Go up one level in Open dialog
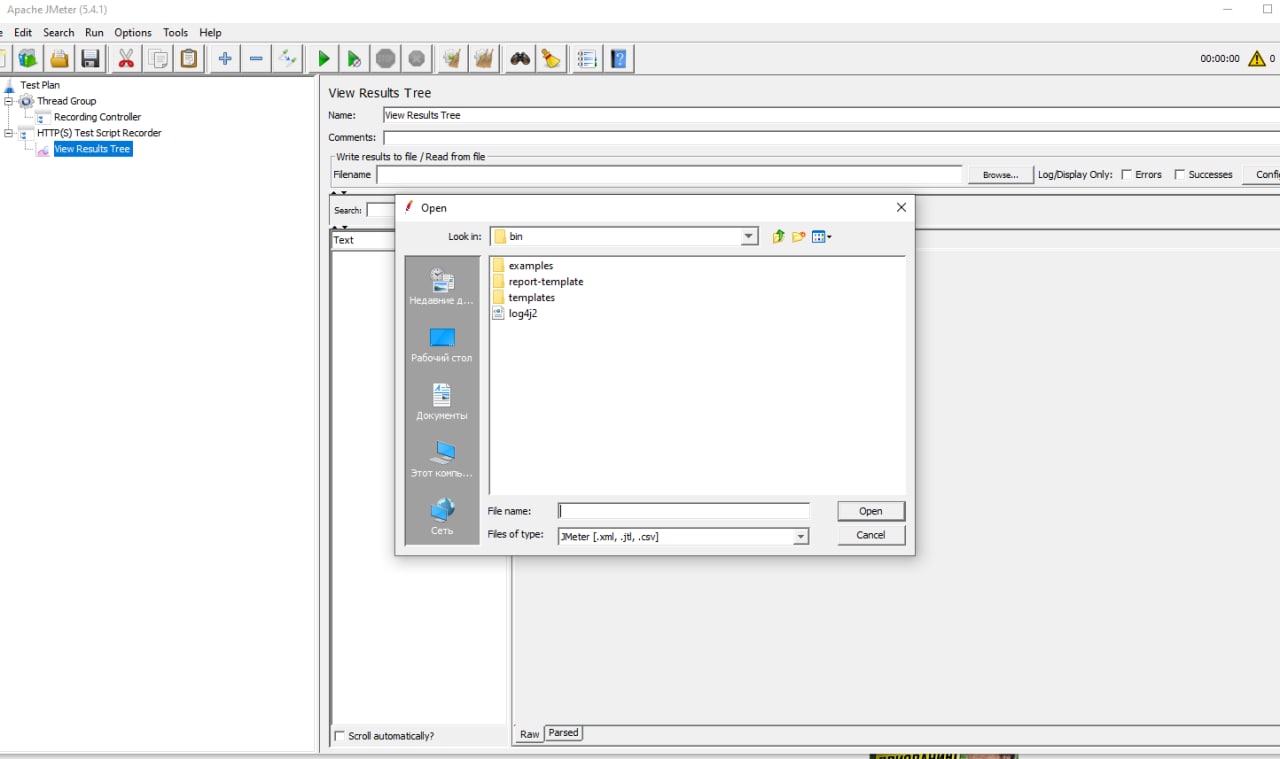 (778, 237)
